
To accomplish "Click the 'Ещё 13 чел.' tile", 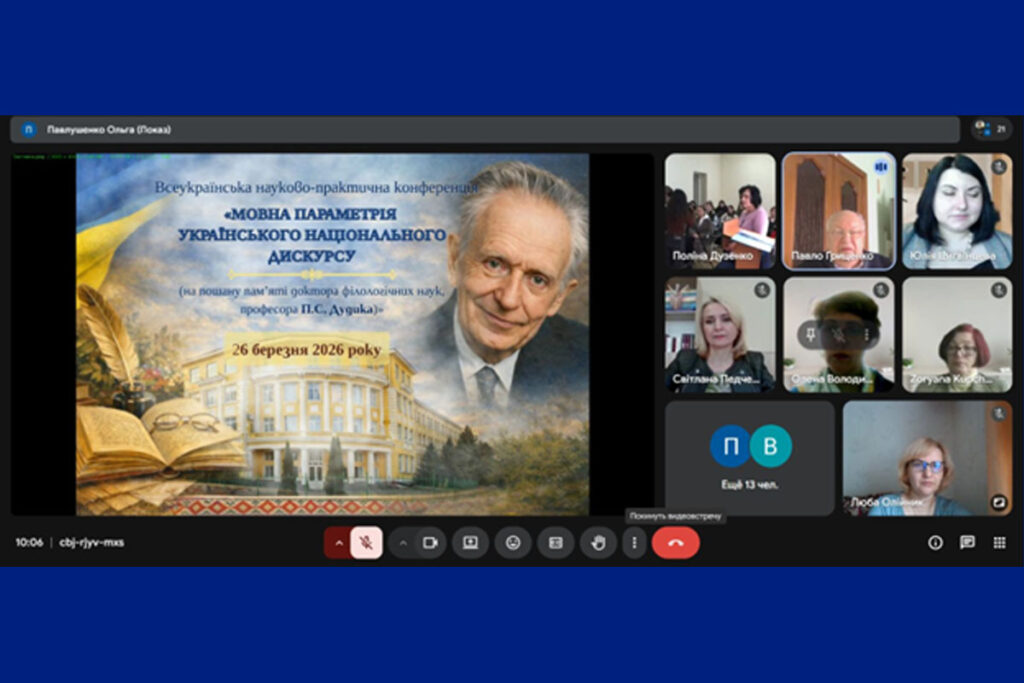I will pyautogui.click(x=750, y=458).
